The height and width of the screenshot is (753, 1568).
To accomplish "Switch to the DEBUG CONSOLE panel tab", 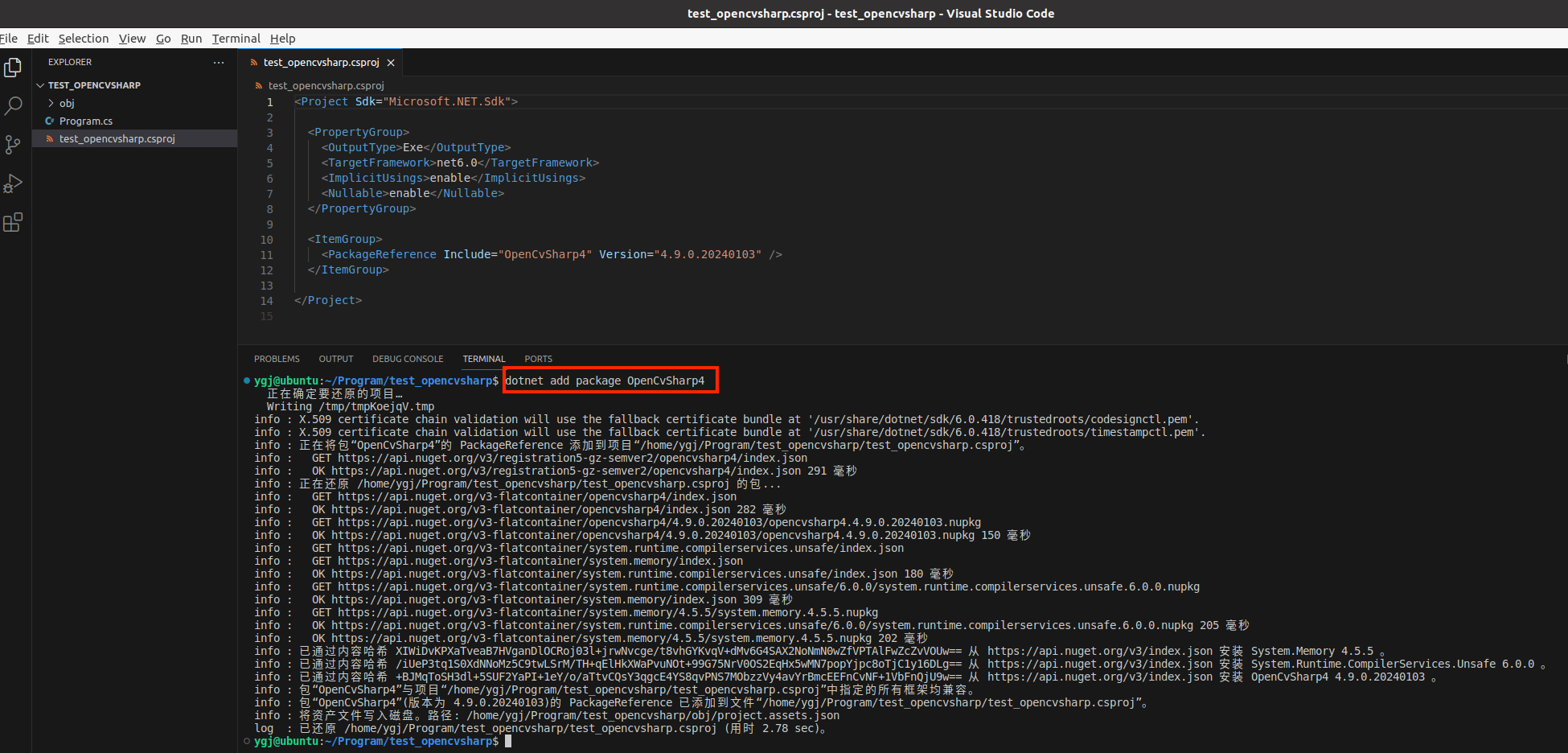I will [x=408, y=359].
